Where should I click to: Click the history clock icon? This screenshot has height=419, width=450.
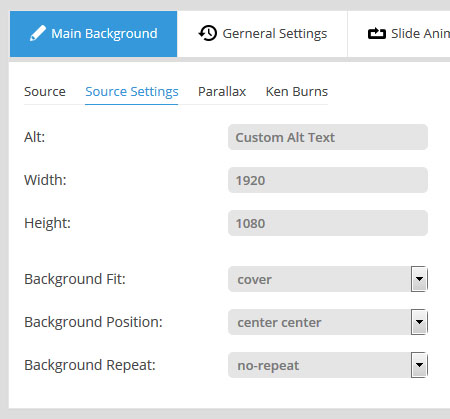208,33
